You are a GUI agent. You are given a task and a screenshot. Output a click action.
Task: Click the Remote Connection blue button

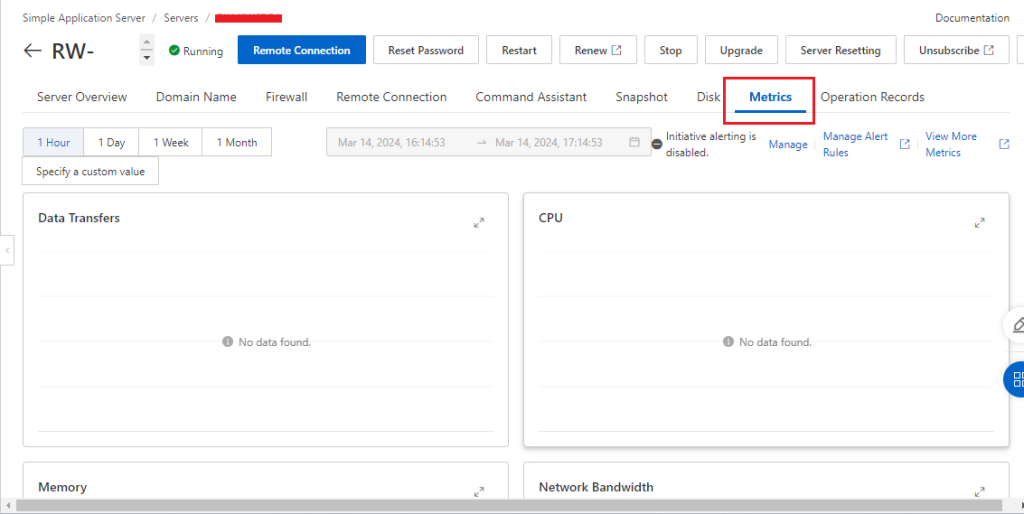point(301,50)
